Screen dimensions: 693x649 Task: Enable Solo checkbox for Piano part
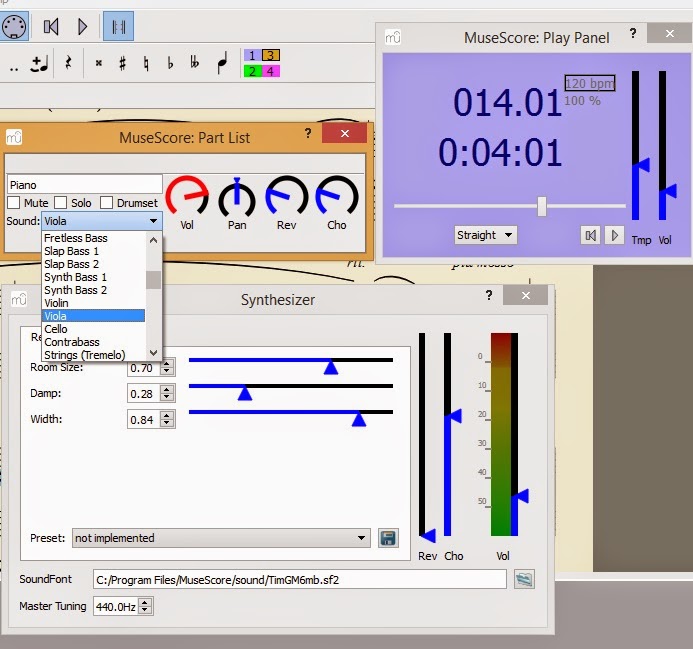click(x=61, y=203)
